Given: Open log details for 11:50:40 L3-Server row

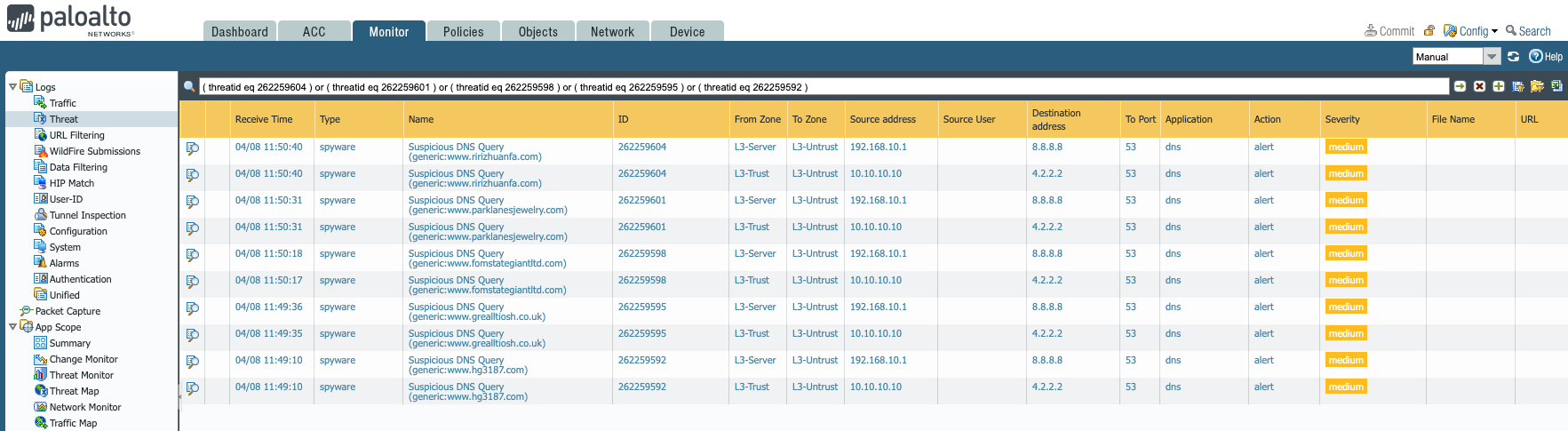Looking at the screenshot, I should tap(192, 148).
